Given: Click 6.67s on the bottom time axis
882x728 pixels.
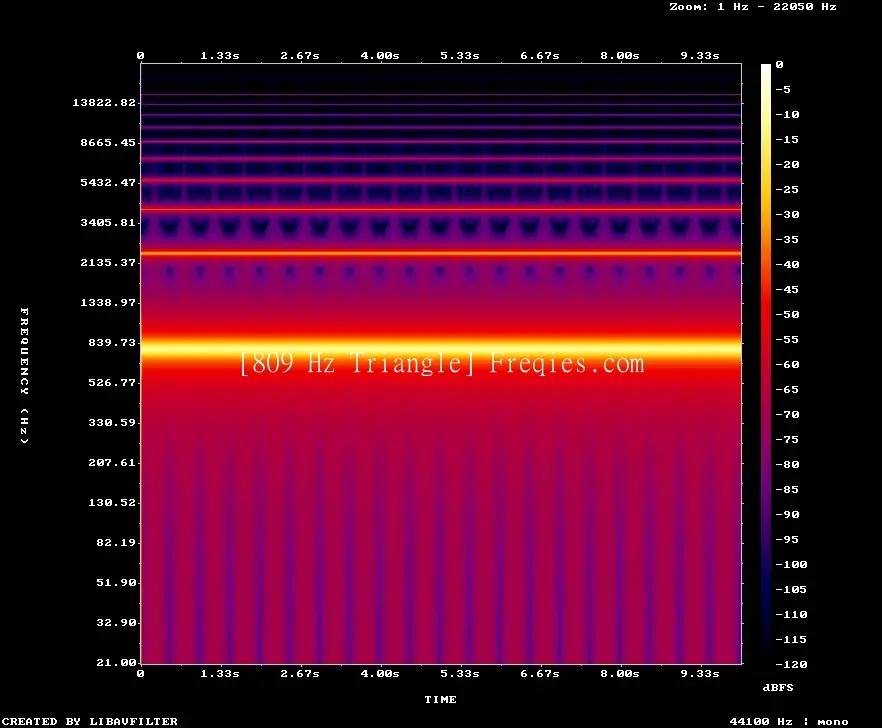Looking at the screenshot, I should 539,673.
